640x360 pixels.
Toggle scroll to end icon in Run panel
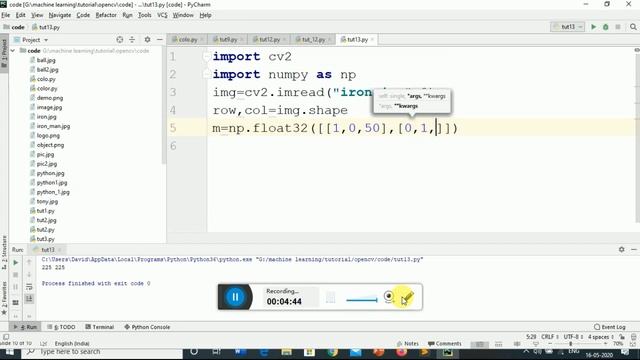tap(29, 299)
